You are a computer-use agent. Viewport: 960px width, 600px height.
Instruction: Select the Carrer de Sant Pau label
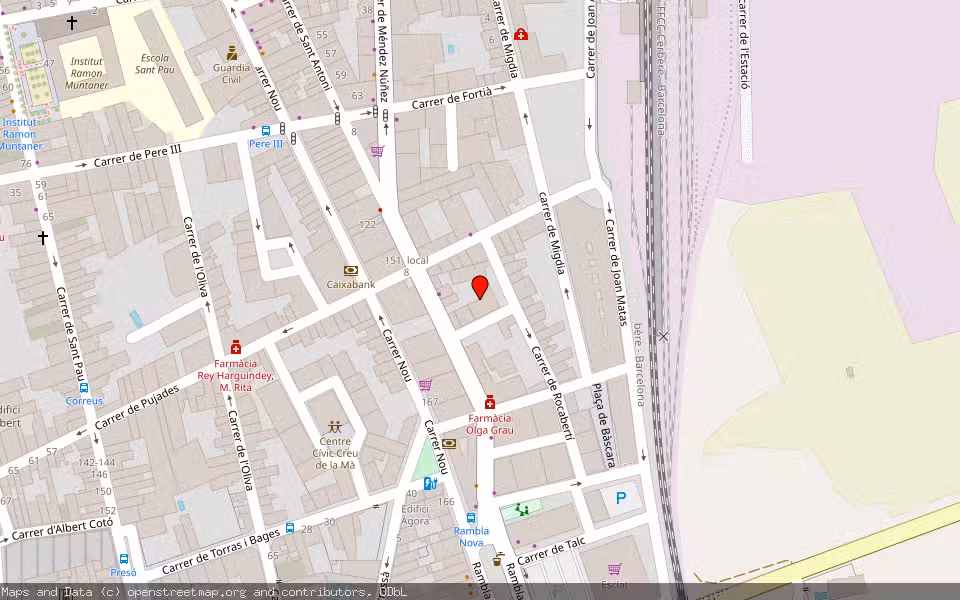click(x=70, y=334)
